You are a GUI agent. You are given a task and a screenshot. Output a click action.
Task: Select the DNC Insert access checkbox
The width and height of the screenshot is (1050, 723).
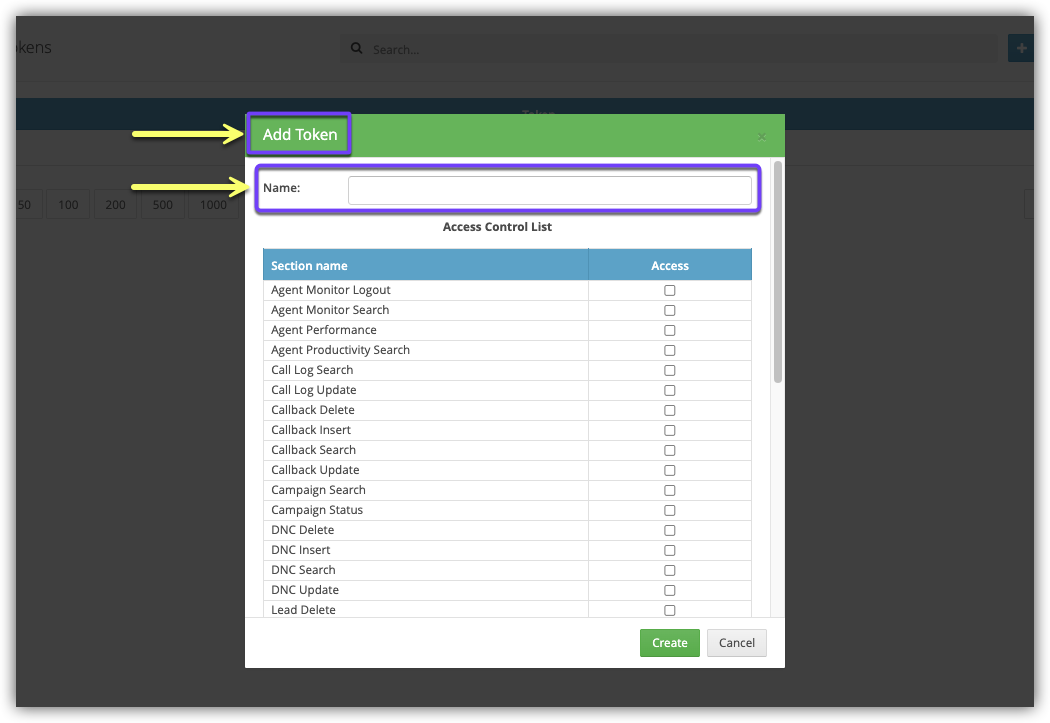[x=670, y=550]
